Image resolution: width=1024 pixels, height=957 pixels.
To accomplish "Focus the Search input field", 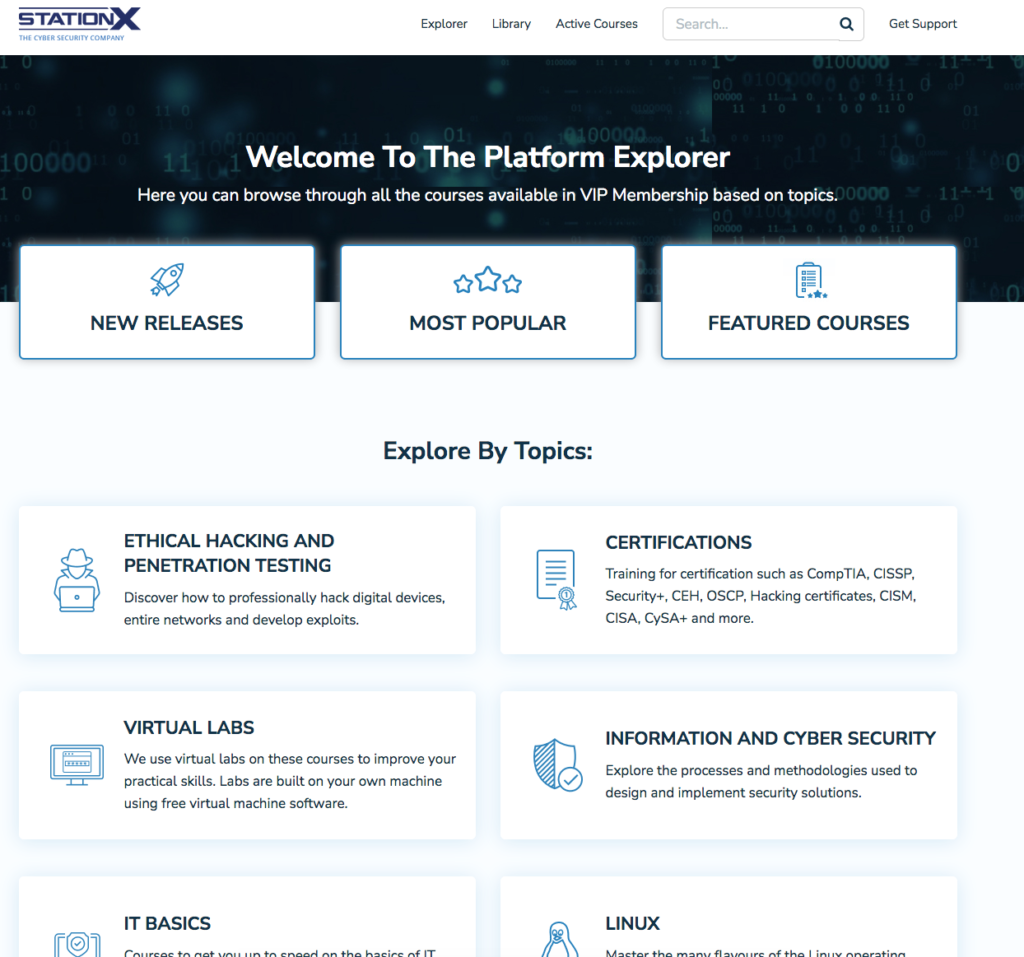I will click(x=750, y=24).
